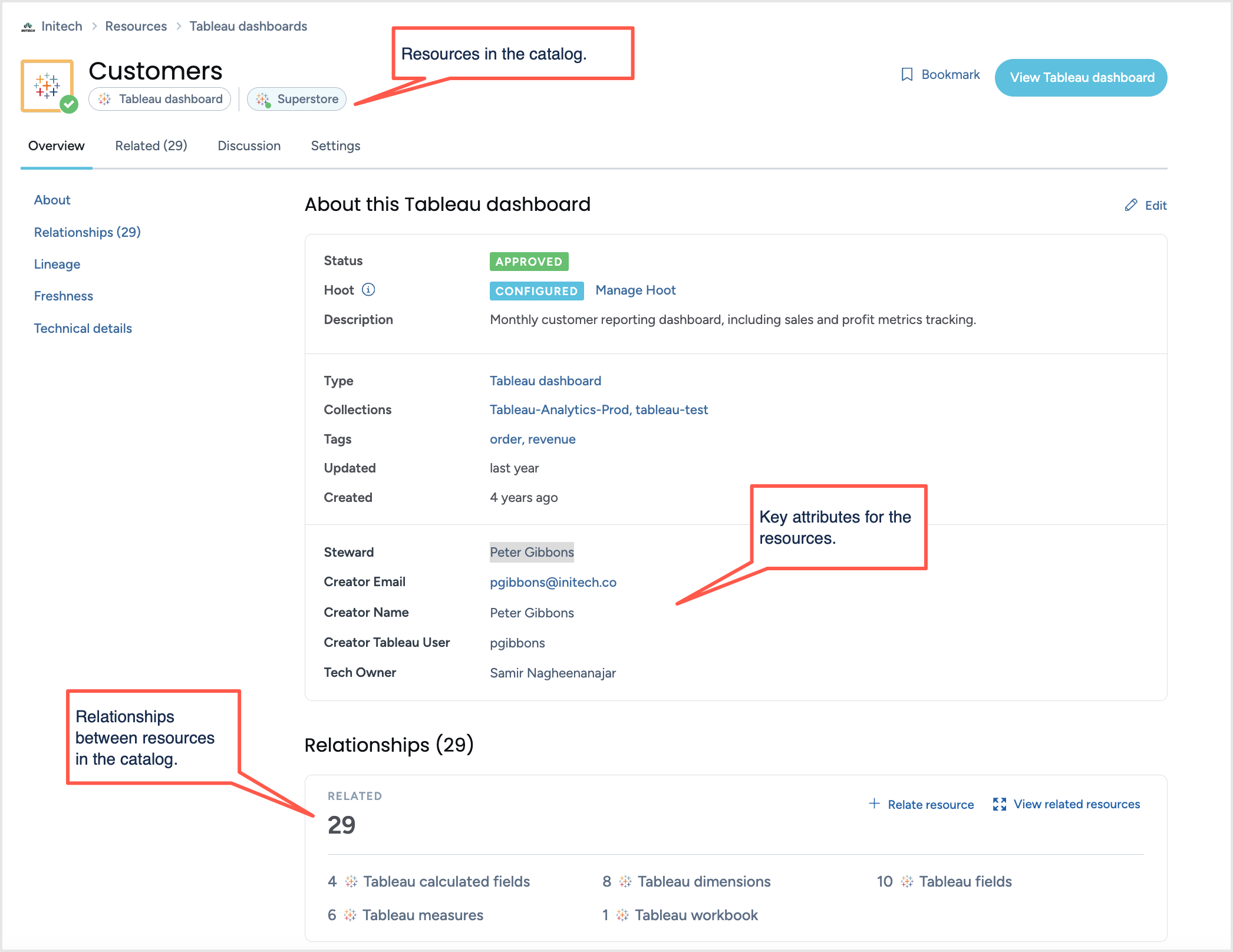1233x952 pixels.
Task: Click the Updated value last year
Action: [514, 468]
